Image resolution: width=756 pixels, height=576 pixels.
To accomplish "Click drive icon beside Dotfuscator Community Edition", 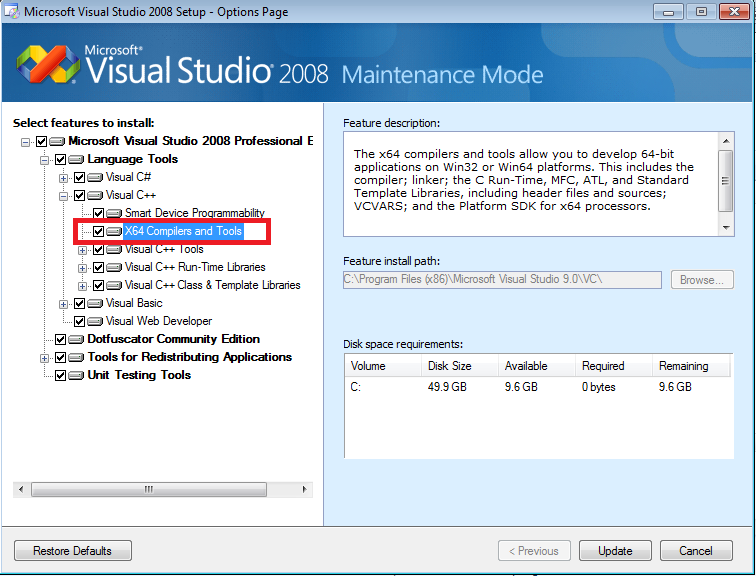I will click(76, 339).
